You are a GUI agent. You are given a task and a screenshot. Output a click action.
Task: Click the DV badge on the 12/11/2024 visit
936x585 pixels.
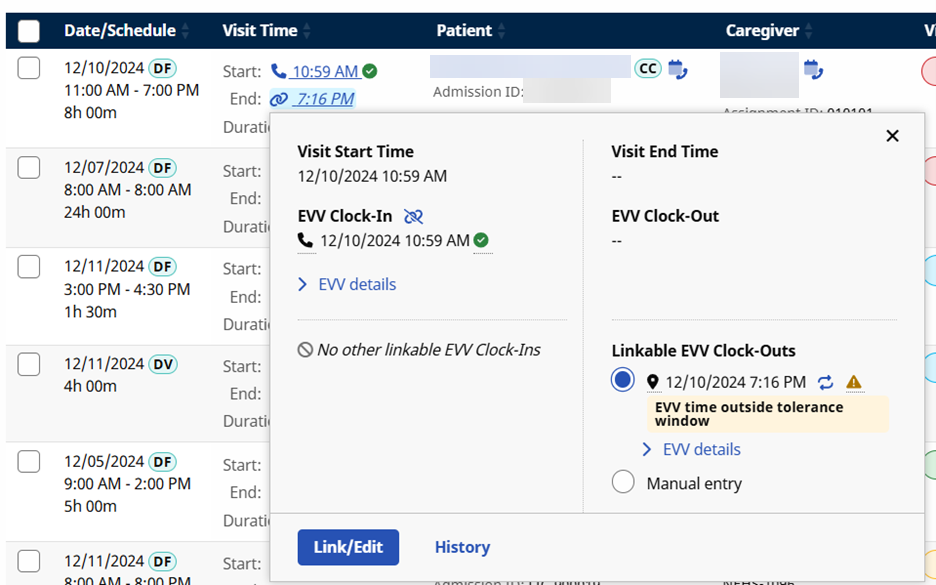(162, 365)
